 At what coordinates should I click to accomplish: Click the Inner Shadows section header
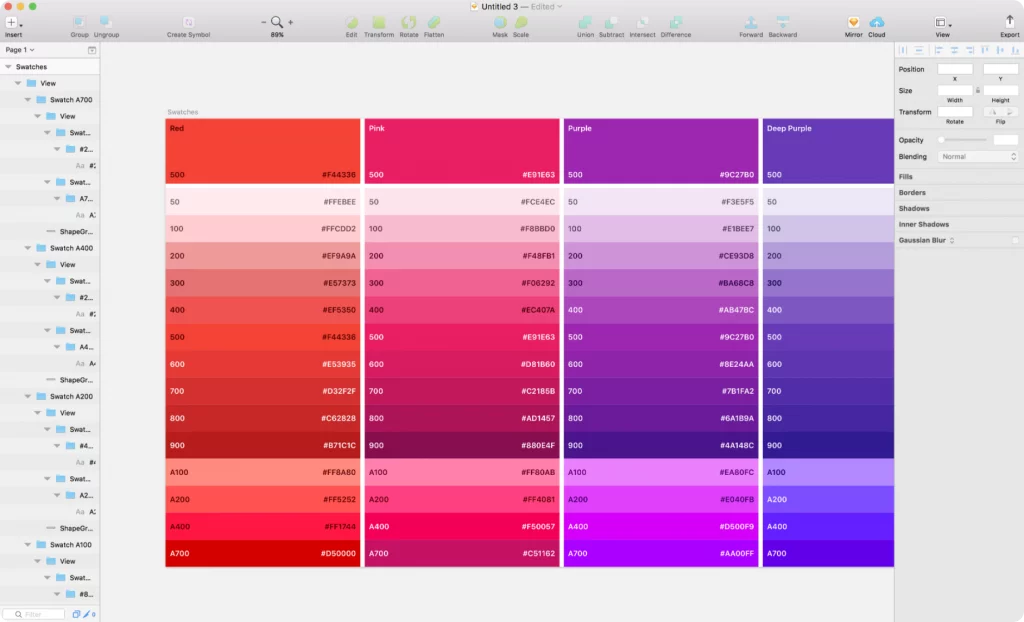tap(923, 224)
